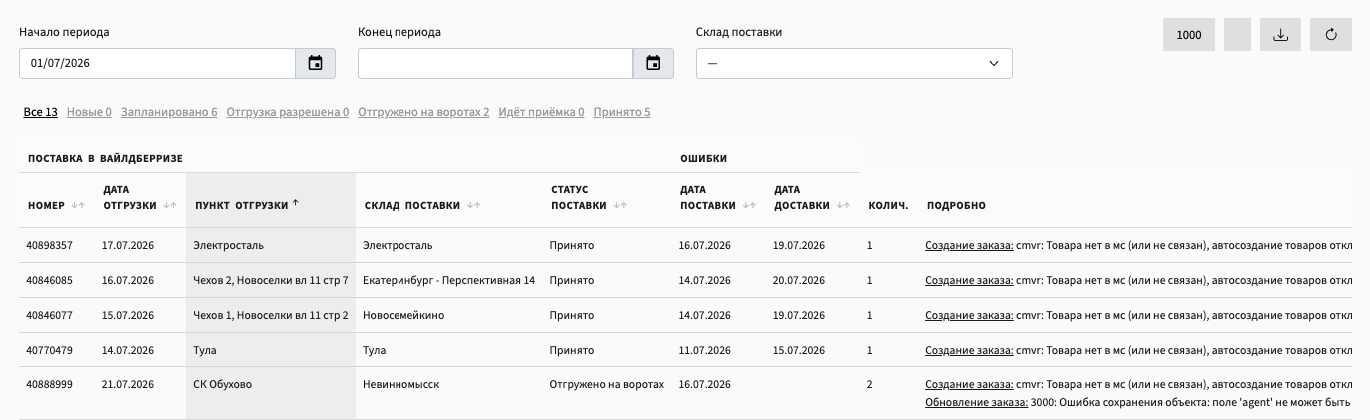Click Чехов 2, Новоселки вл 11 стр 7 cell
1370x420 pixels.
coord(270,280)
